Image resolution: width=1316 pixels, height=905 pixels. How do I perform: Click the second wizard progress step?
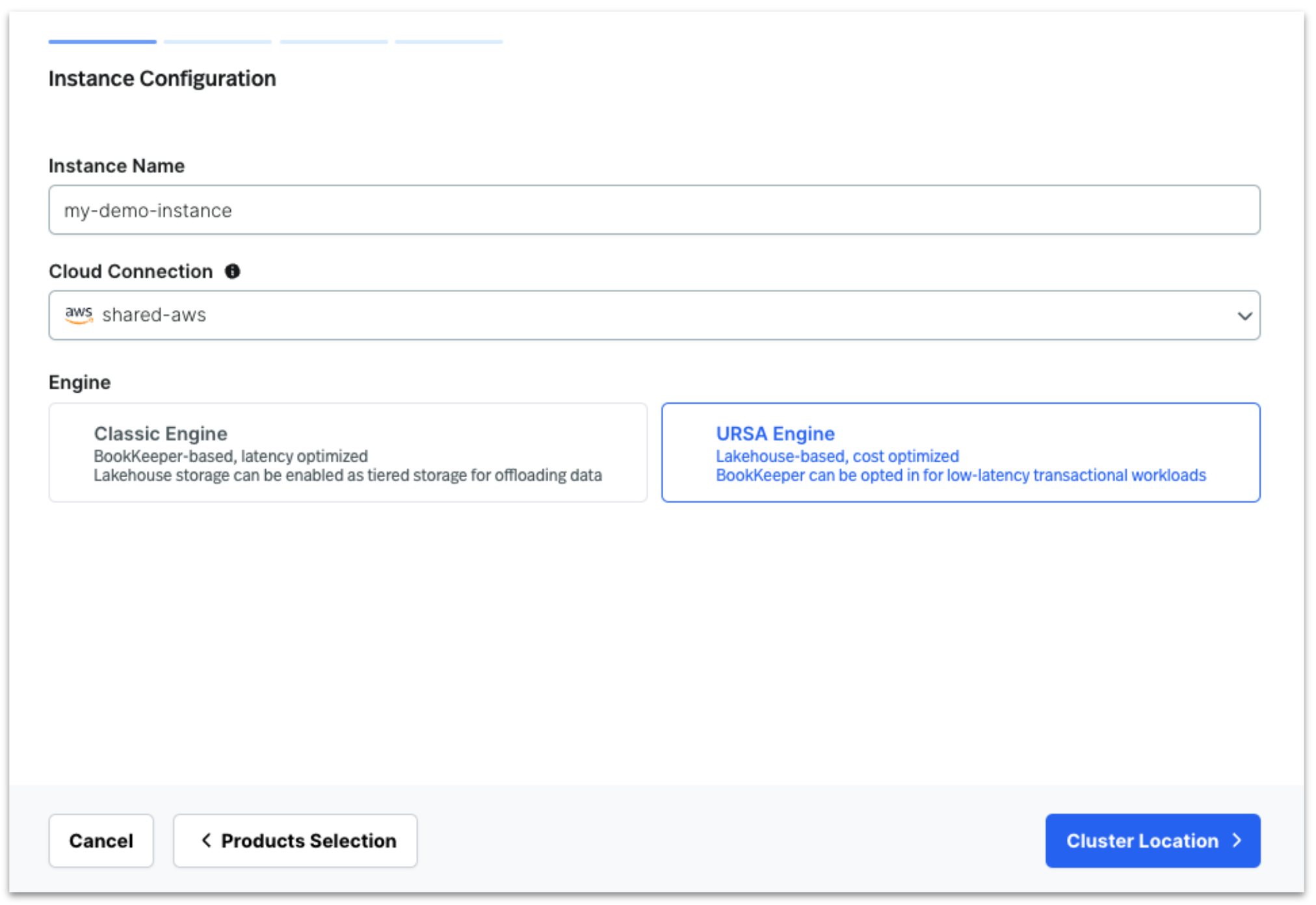218,40
